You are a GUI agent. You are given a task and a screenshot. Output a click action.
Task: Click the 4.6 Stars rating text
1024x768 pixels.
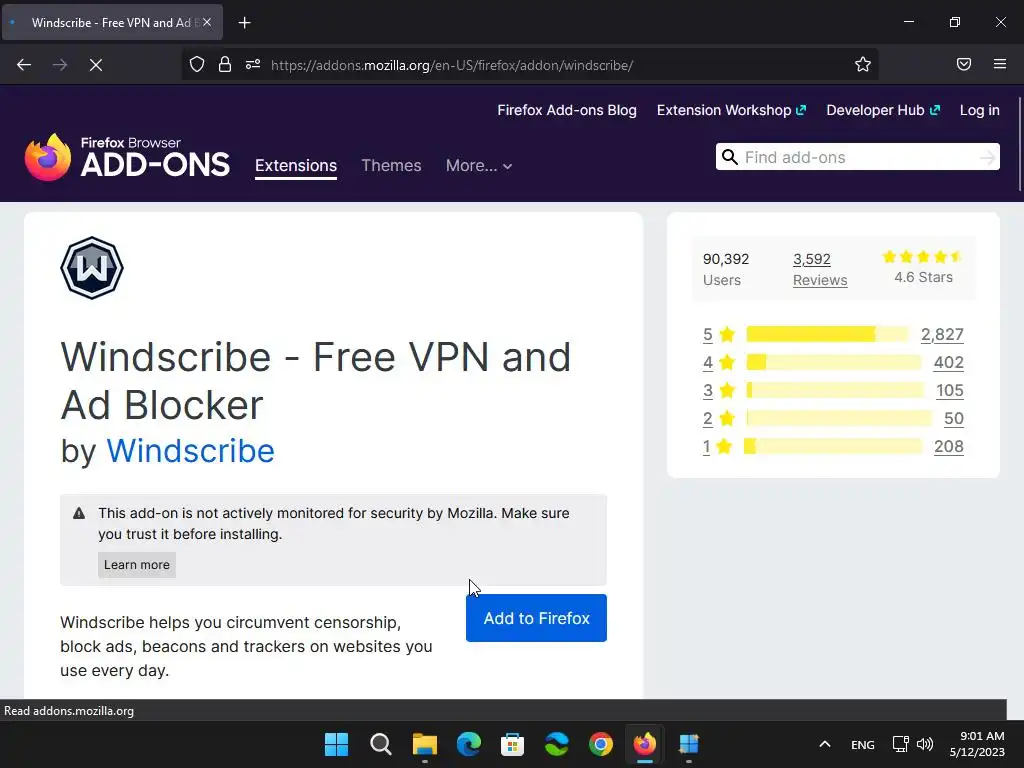tap(923, 278)
